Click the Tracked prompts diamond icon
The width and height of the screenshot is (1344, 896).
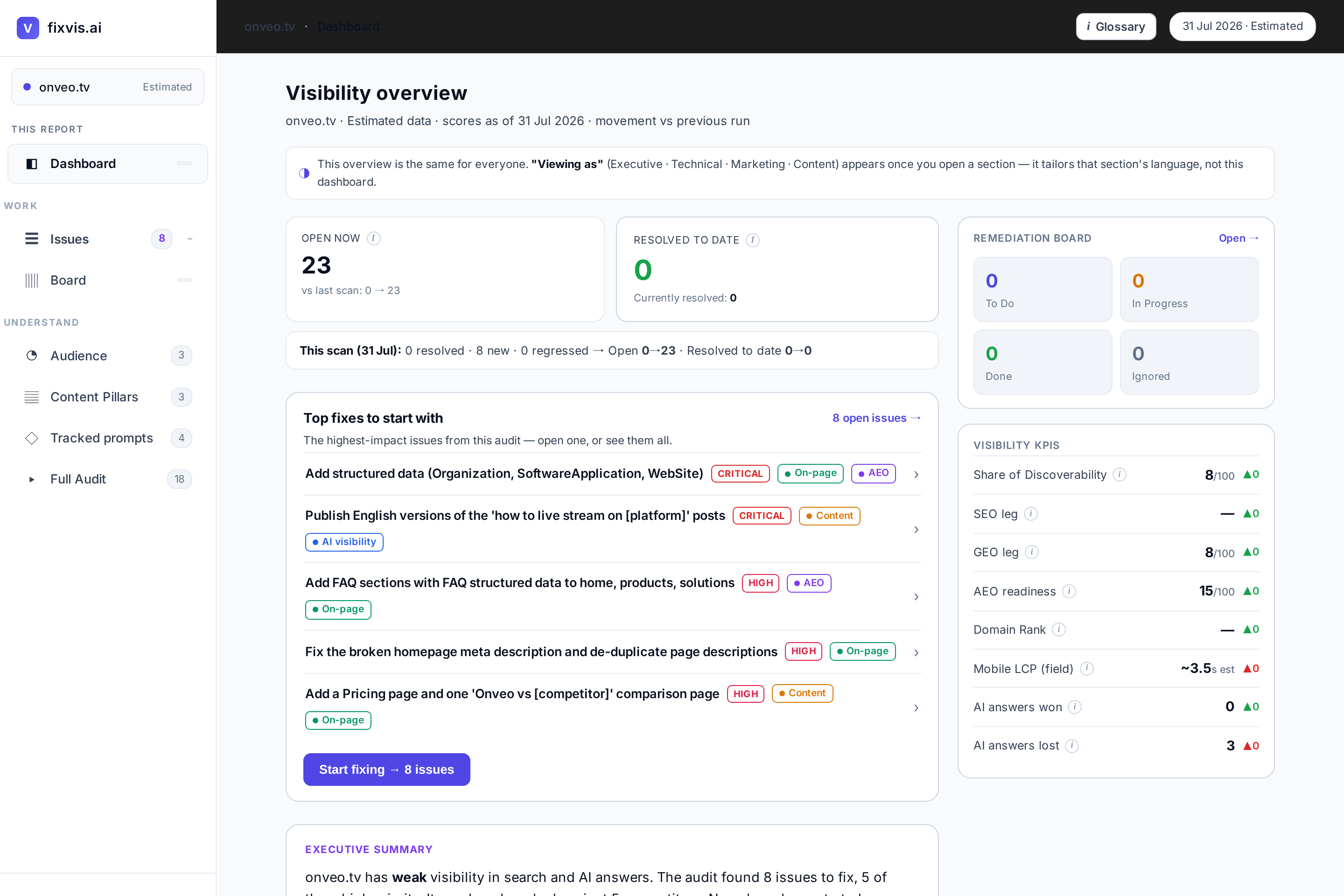pyautogui.click(x=32, y=438)
